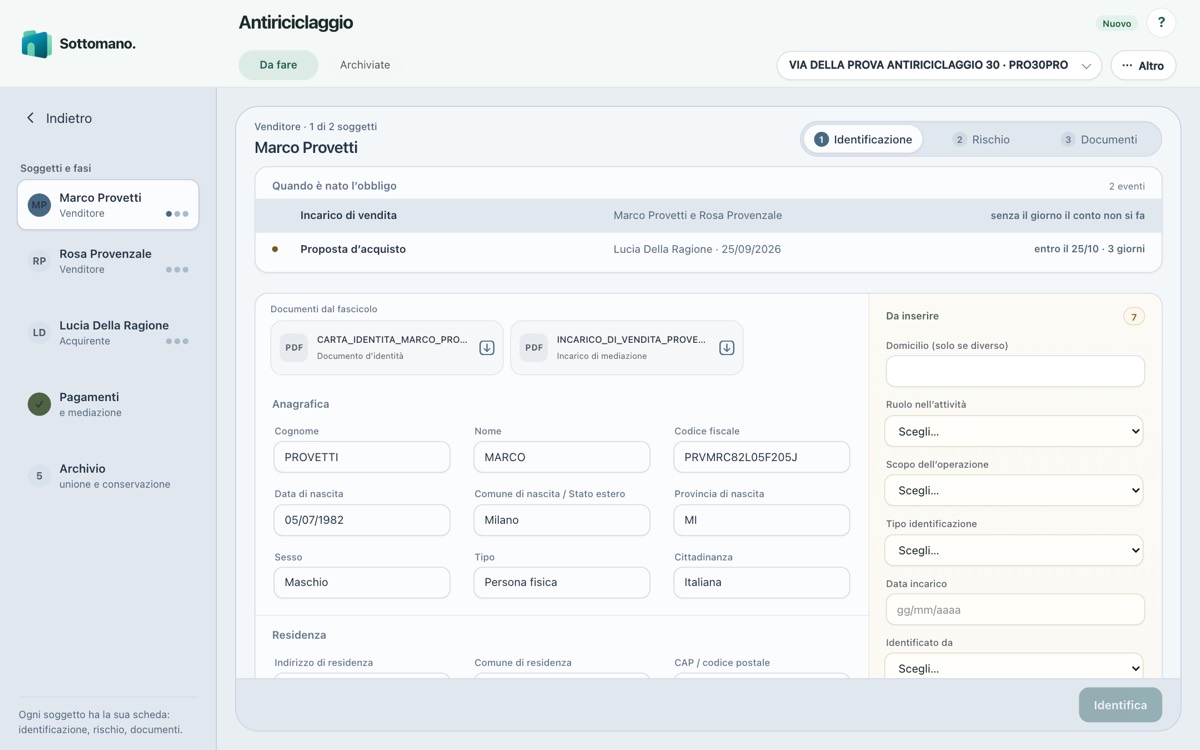1200x750 pixels.
Task: Click the Indietro back link
Action: pyautogui.click(x=59, y=118)
